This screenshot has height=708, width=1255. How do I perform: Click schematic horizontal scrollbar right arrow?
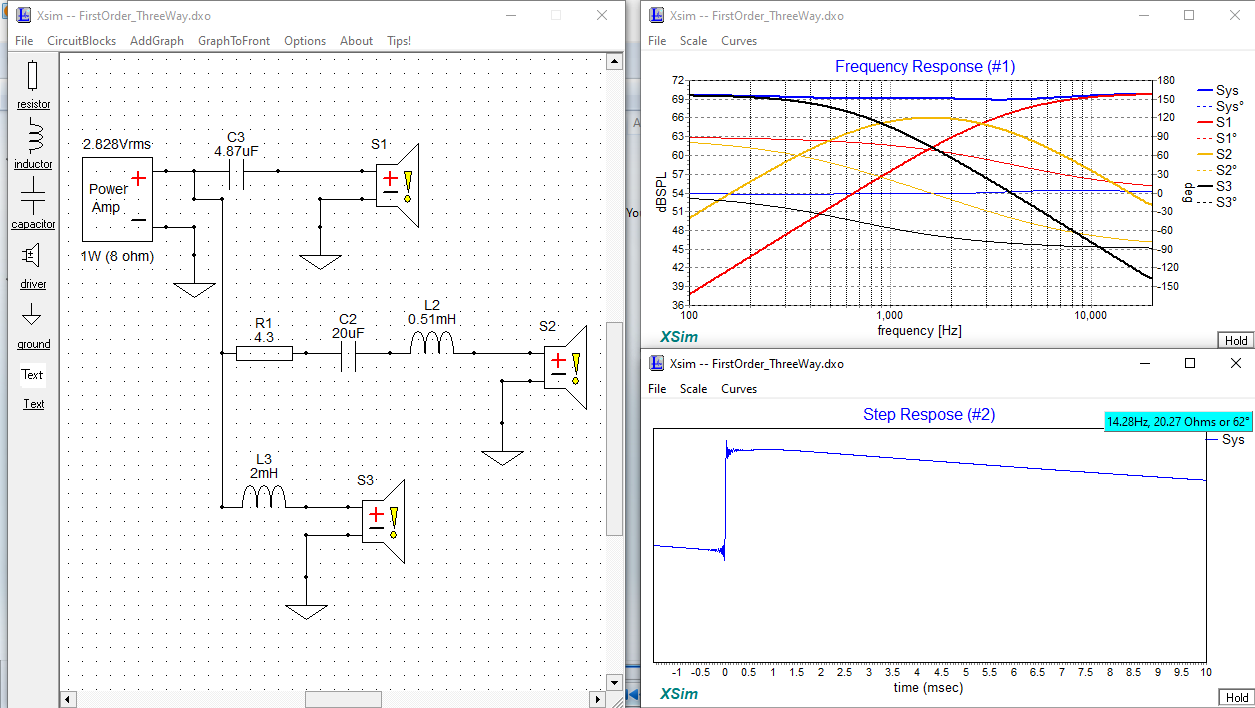point(598,699)
